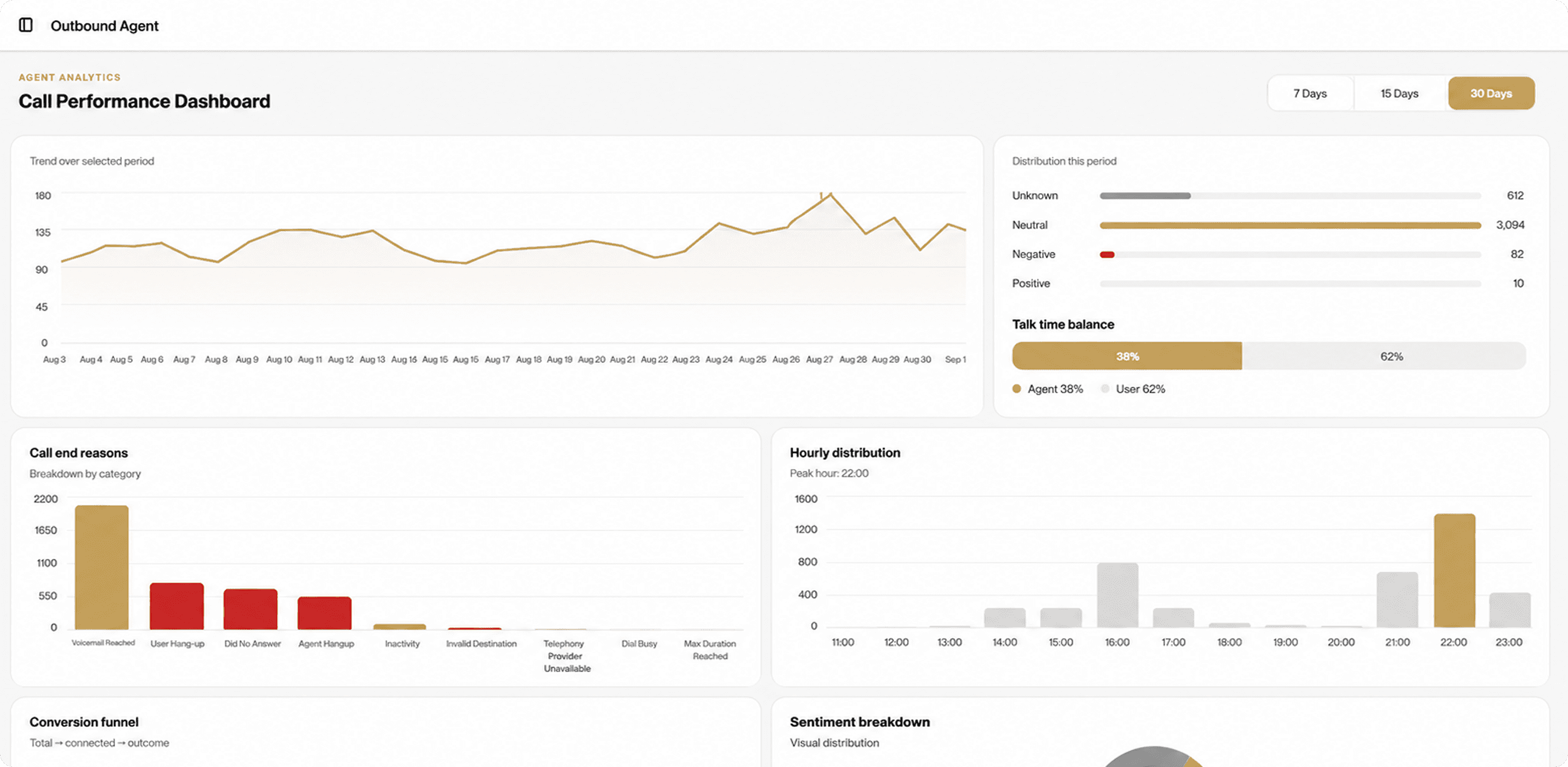Click the User 62% legend dot
This screenshot has height=767, width=1568.
(x=1105, y=389)
